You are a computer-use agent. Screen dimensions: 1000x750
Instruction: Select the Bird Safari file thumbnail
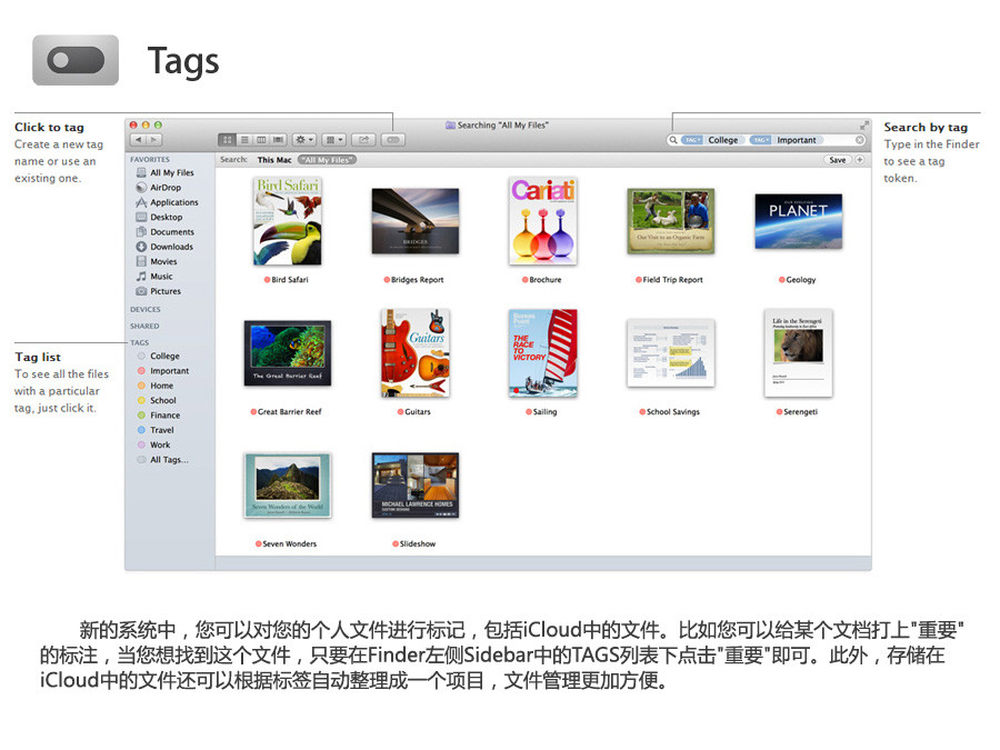point(288,221)
